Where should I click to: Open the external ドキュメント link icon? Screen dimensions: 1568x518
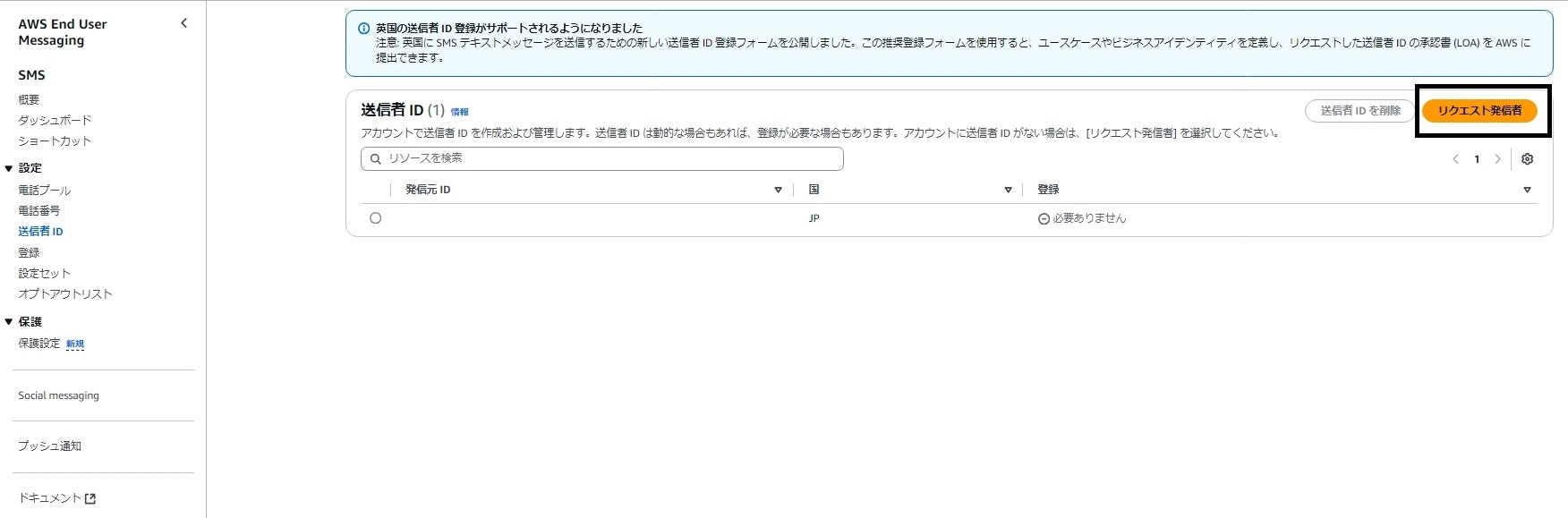click(90, 499)
